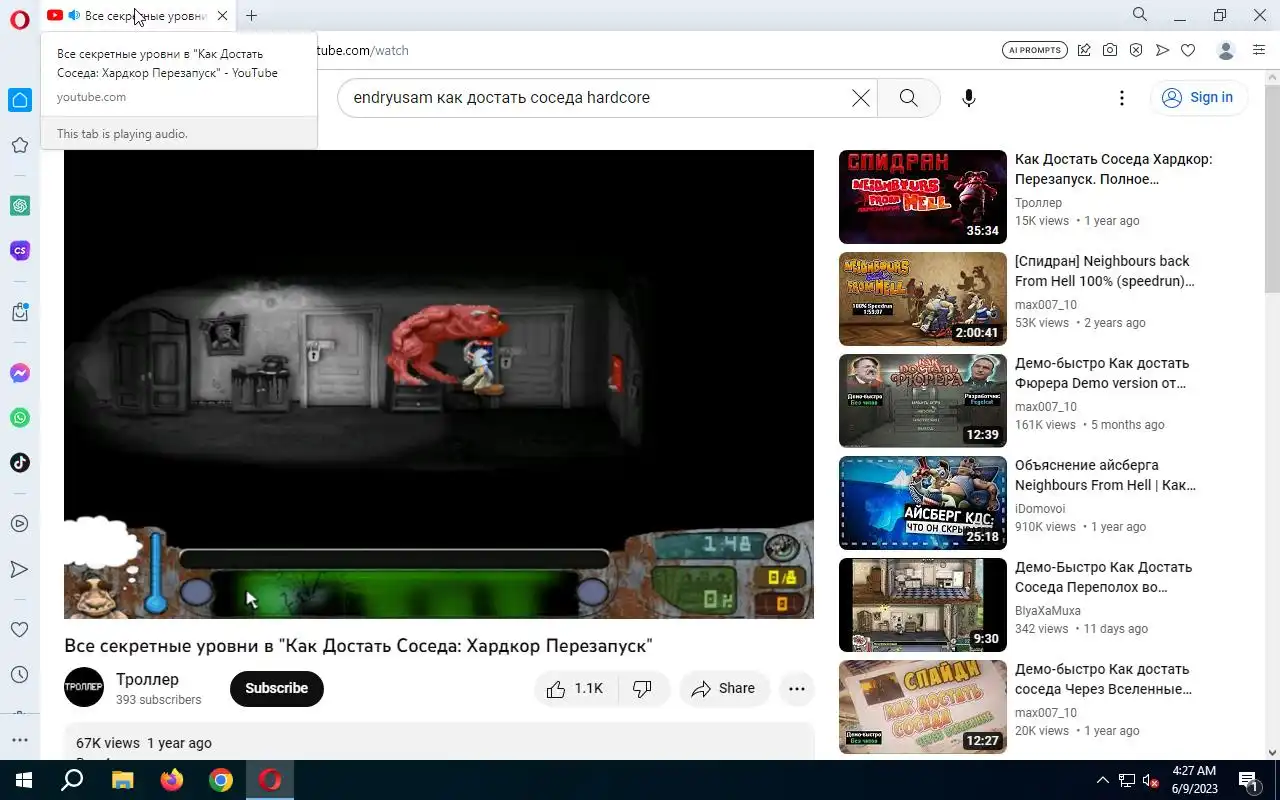This screenshot has height=800, width=1280.
Task: Click the iDomovoi channel name
Action: pyautogui.click(x=1040, y=508)
